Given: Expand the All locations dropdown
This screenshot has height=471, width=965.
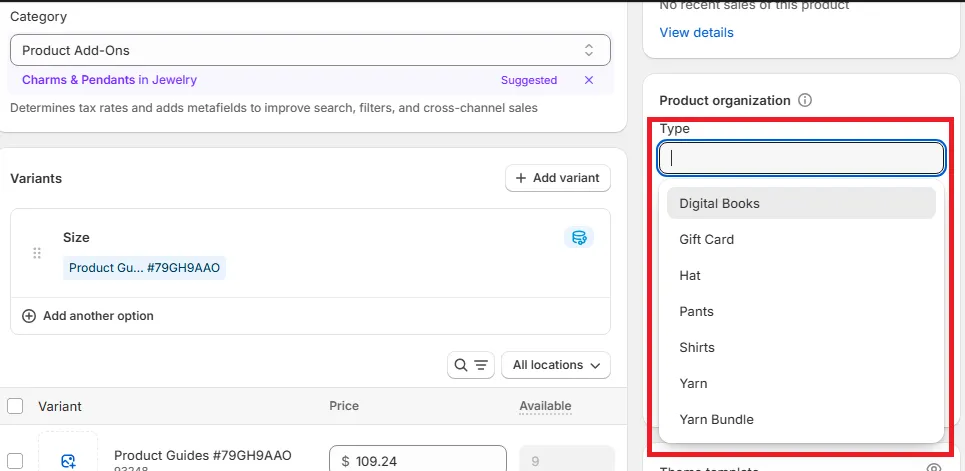Looking at the screenshot, I should (556, 365).
